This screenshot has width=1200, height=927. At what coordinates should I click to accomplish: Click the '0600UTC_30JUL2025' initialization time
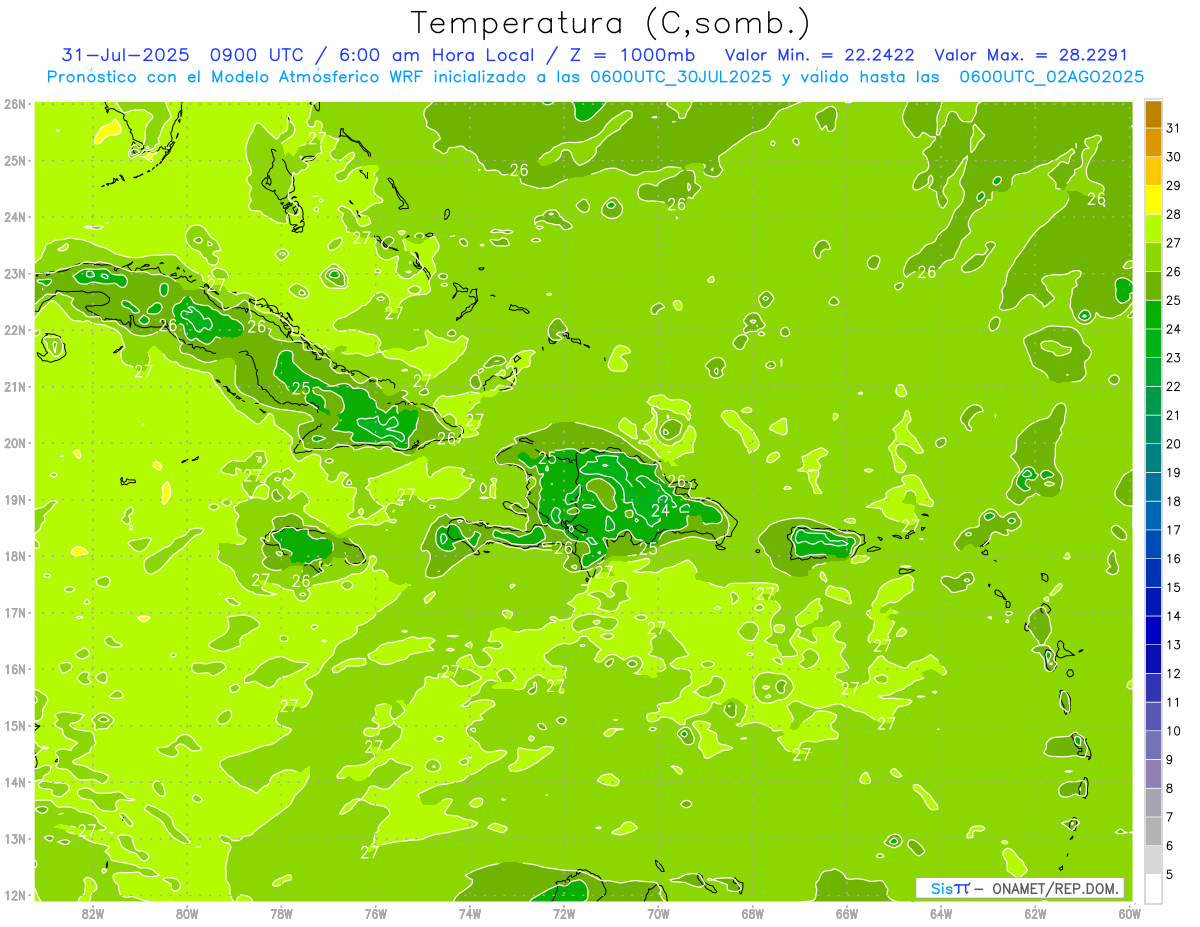coord(680,77)
